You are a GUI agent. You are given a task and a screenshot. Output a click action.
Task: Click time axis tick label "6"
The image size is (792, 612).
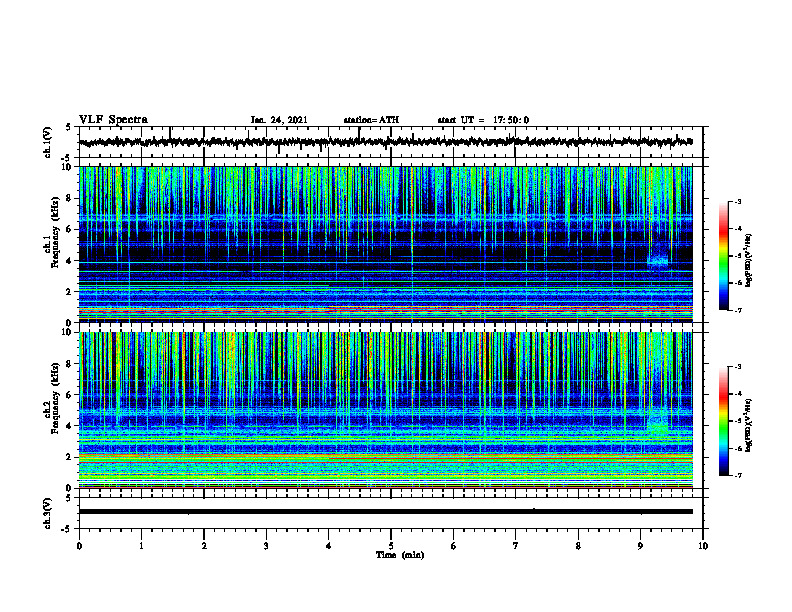454,546
